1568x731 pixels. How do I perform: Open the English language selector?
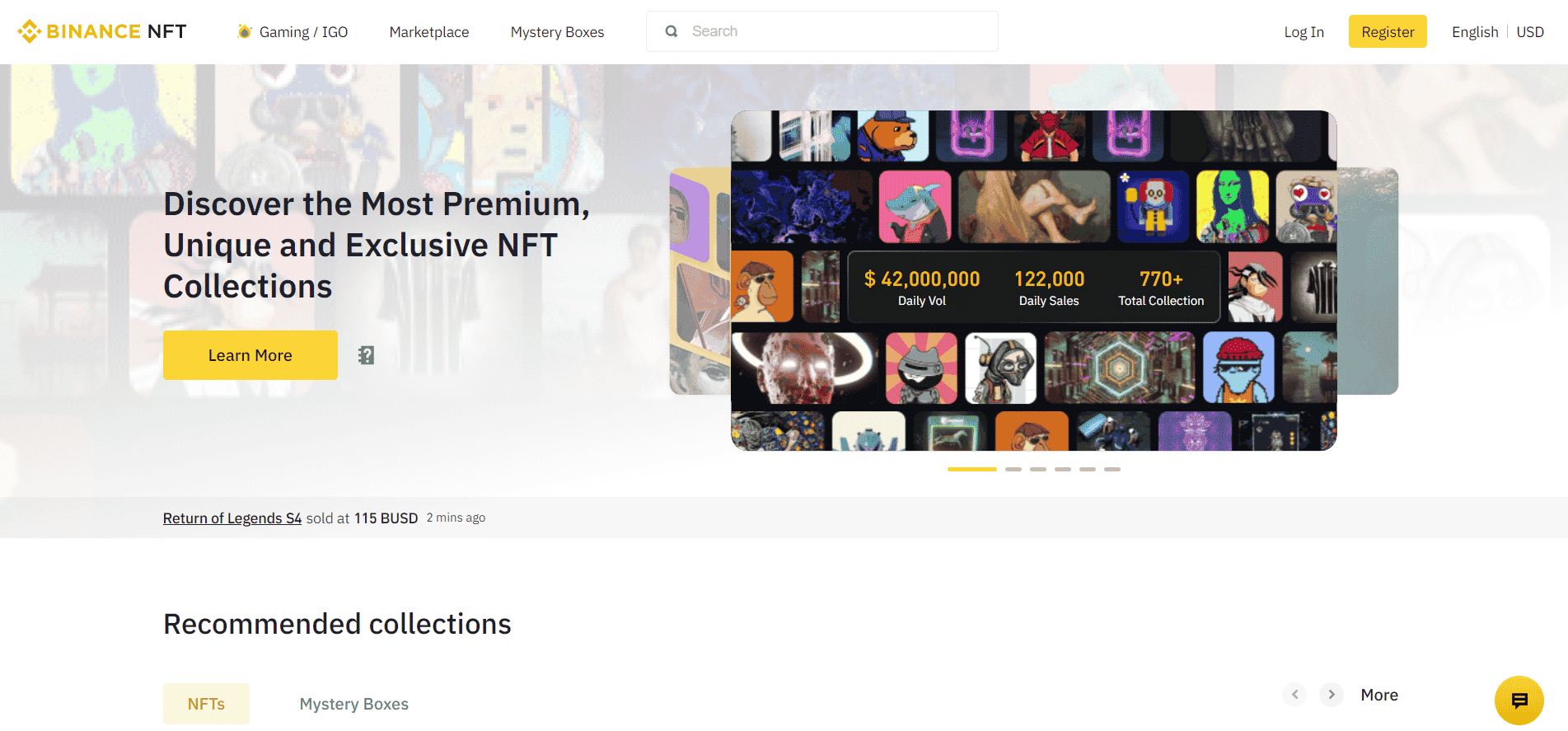1475,32
